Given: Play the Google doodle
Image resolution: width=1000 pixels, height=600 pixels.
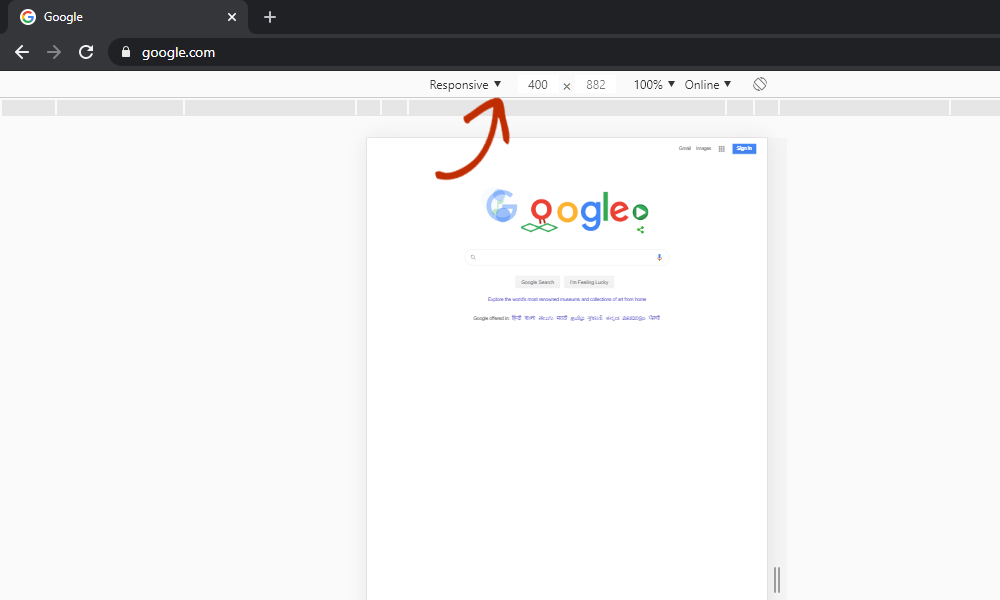Looking at the screenshot, I should [x=640, y=211].
